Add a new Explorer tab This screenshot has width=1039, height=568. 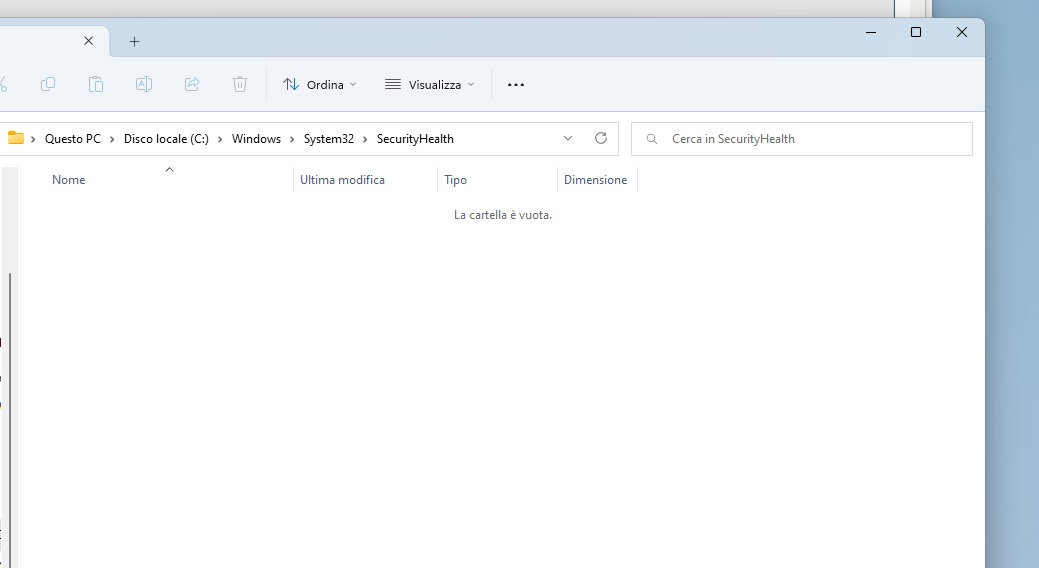coord(135,41)
